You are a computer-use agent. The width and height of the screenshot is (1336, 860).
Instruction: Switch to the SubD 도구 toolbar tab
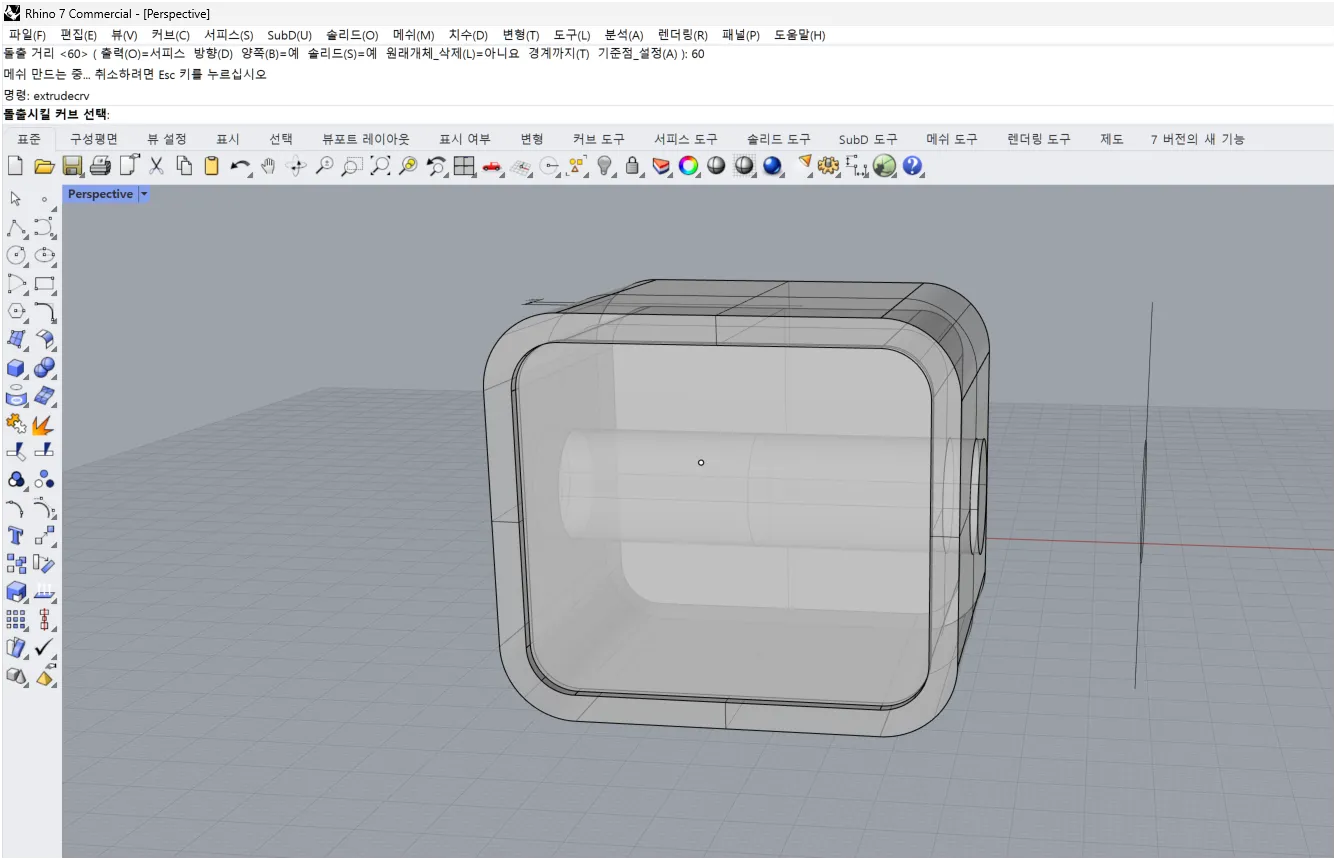click(x=869, y=139)
